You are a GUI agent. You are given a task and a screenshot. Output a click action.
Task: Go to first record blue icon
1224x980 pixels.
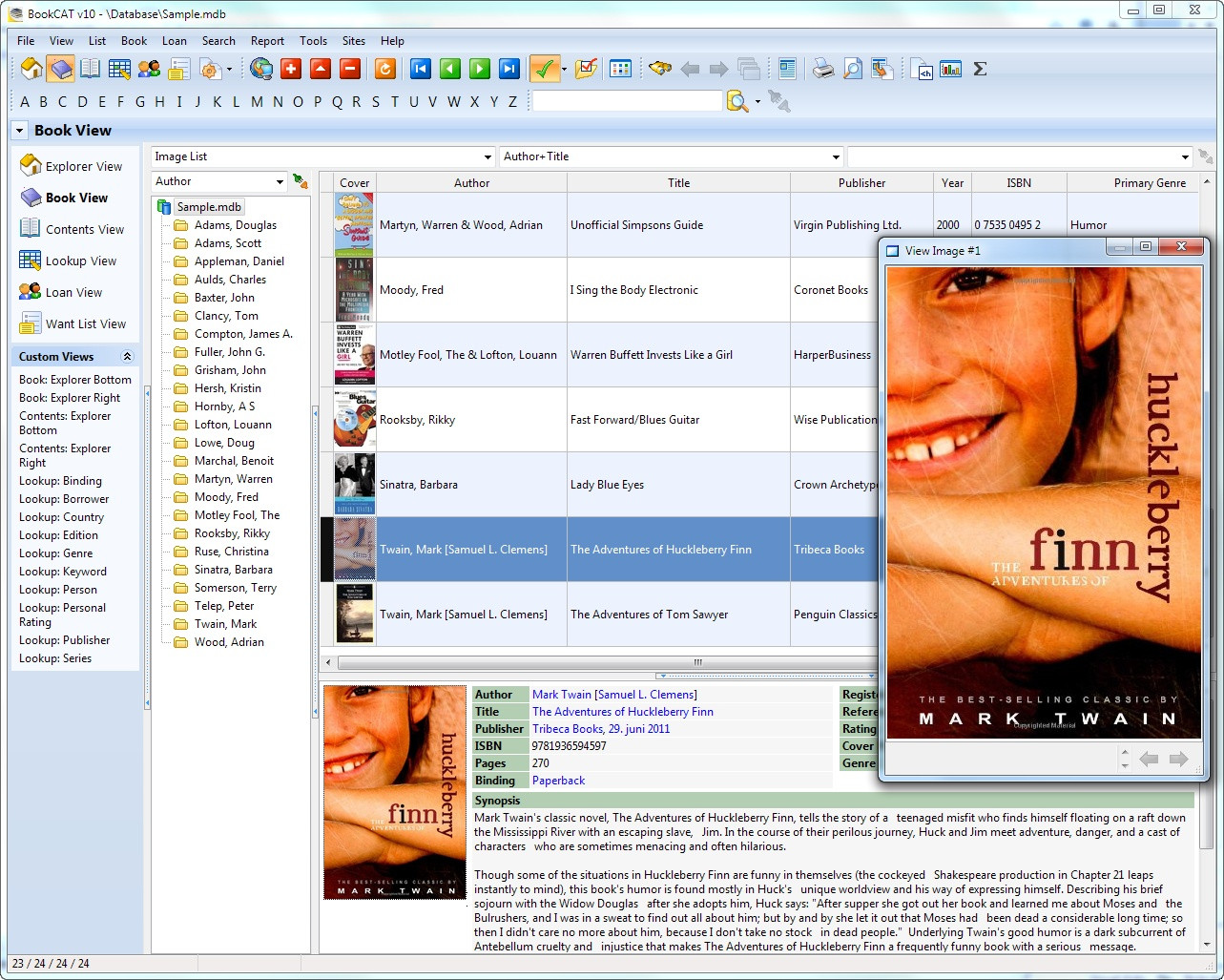click(x=421, y=69)
